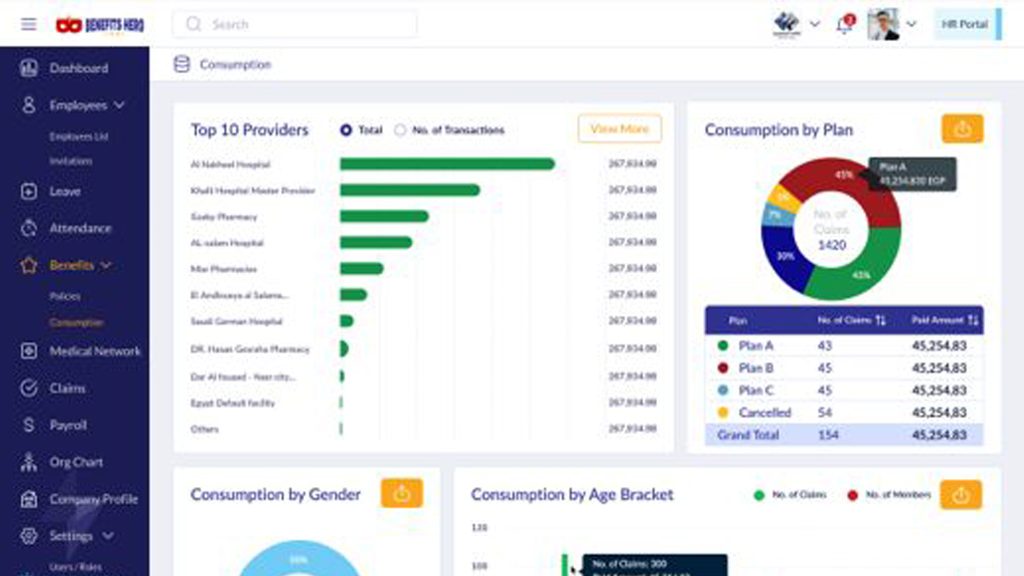The height and width of the screenshot is (576, 1024).
Task: Click the Plan A green color dot
Action: coord(723,345)
